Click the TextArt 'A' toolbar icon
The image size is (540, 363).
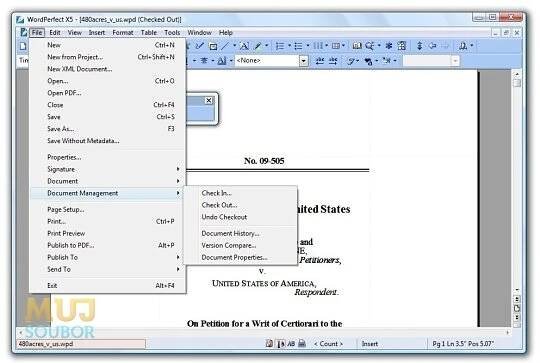[x=244, y=46]
